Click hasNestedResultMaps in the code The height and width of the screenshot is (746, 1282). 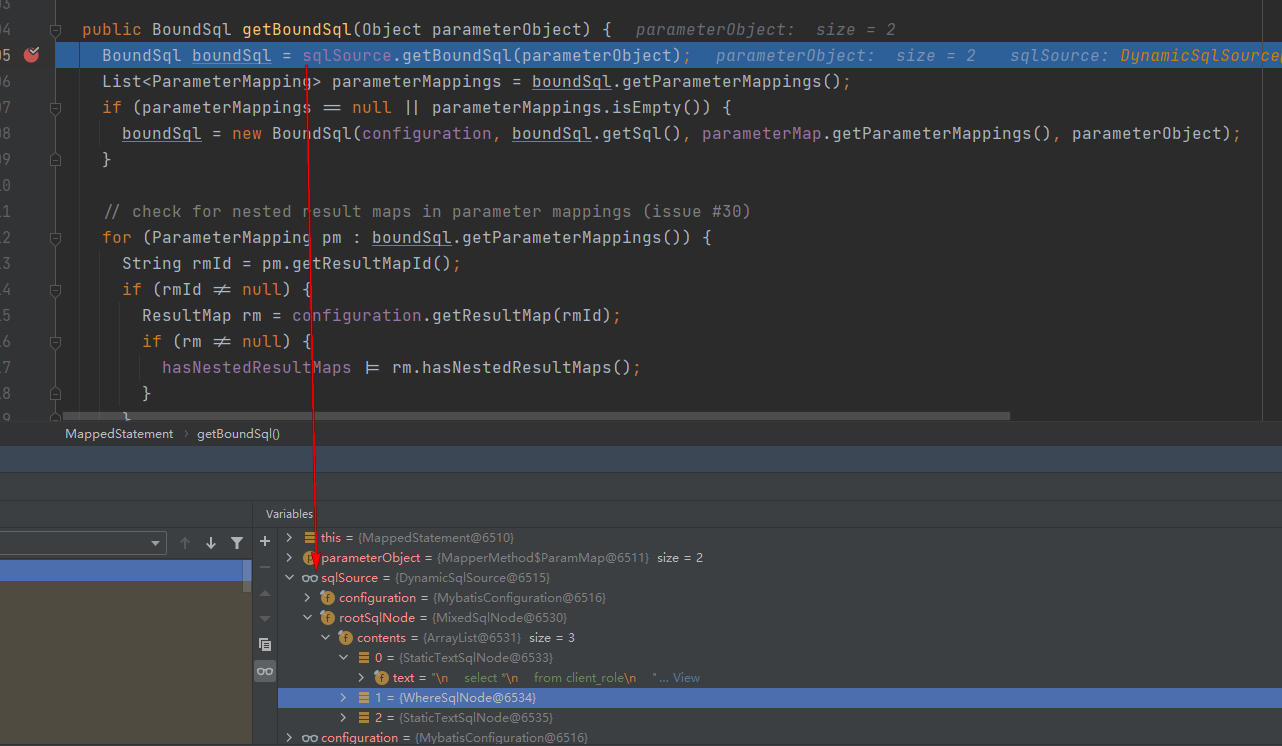tap(257, 368)
